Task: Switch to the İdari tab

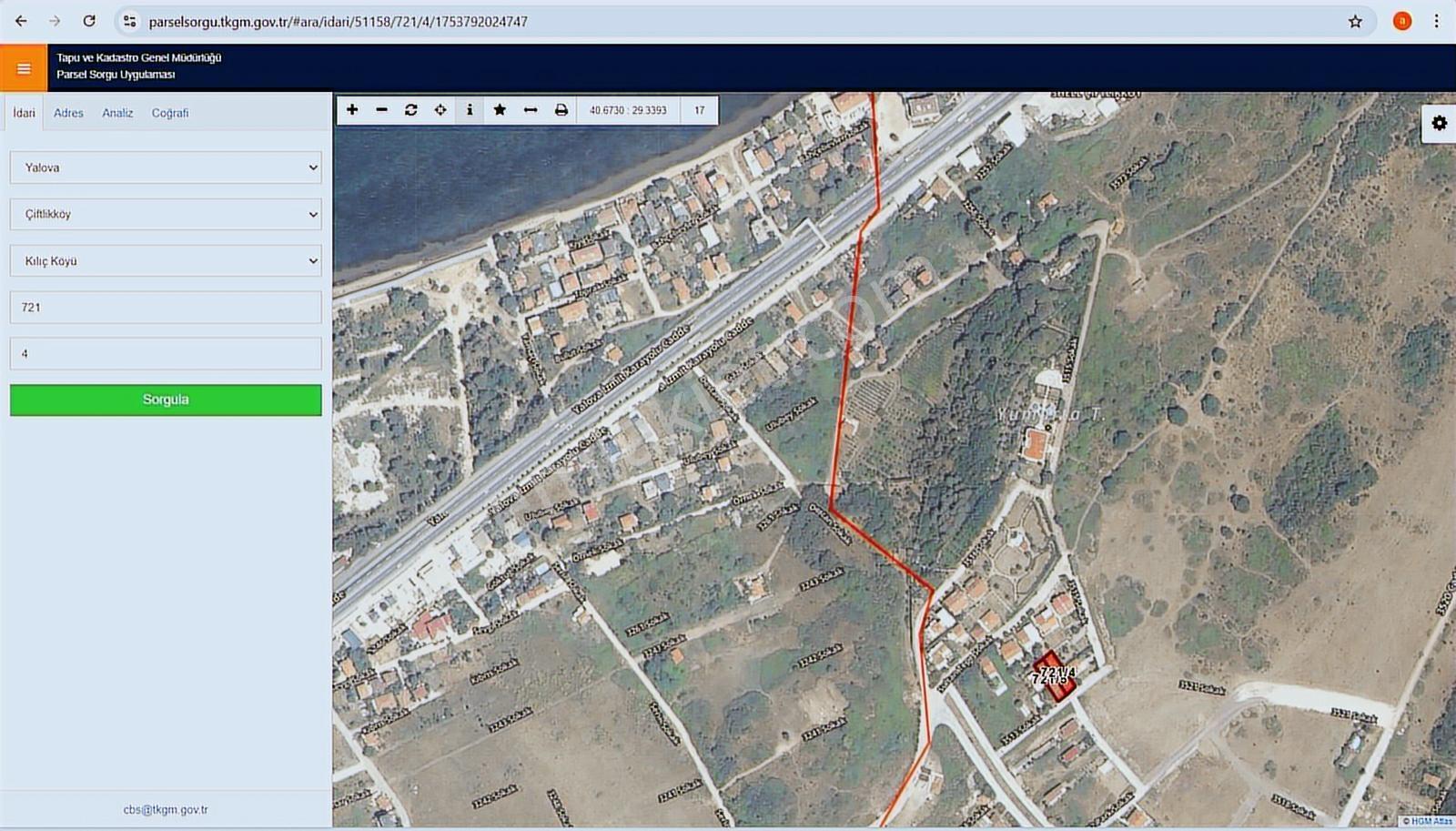Action: (25, 113)
